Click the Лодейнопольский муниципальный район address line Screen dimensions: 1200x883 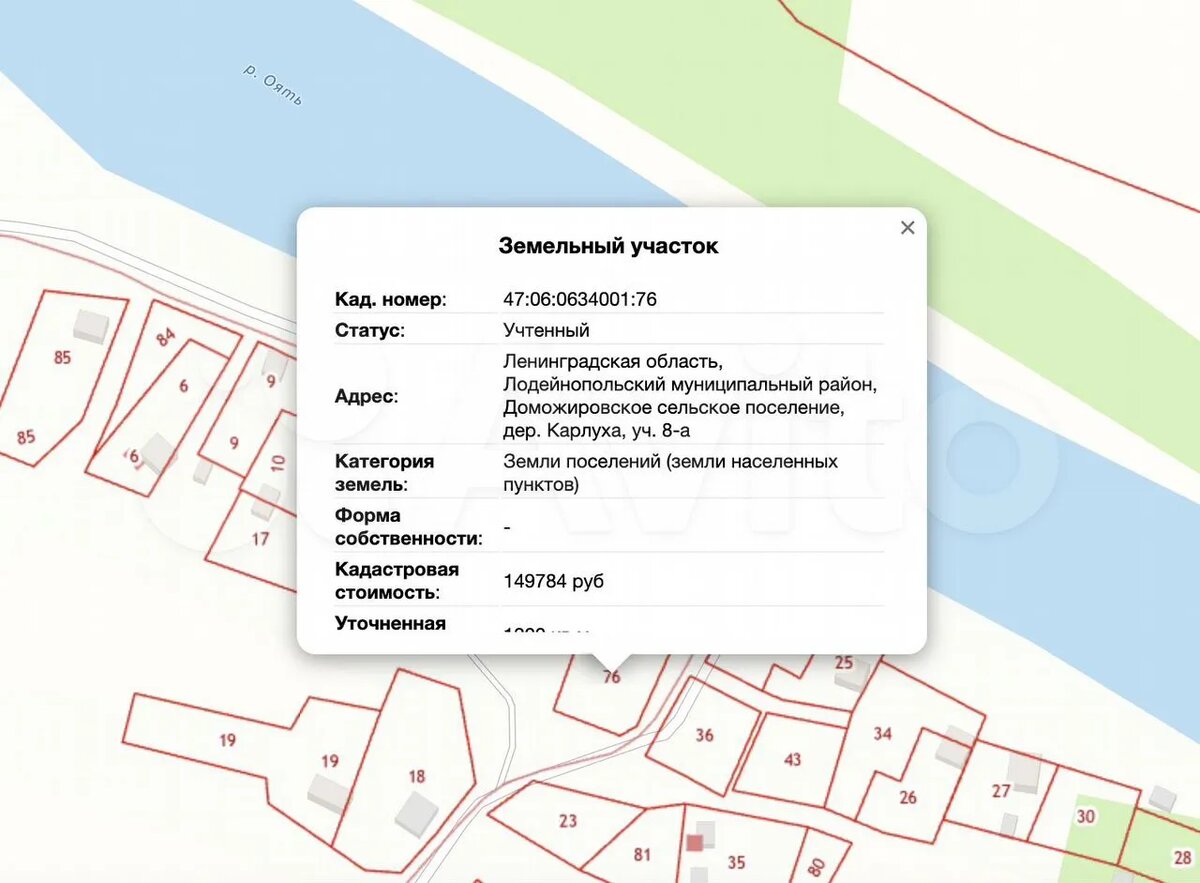(x=690, y=384)
